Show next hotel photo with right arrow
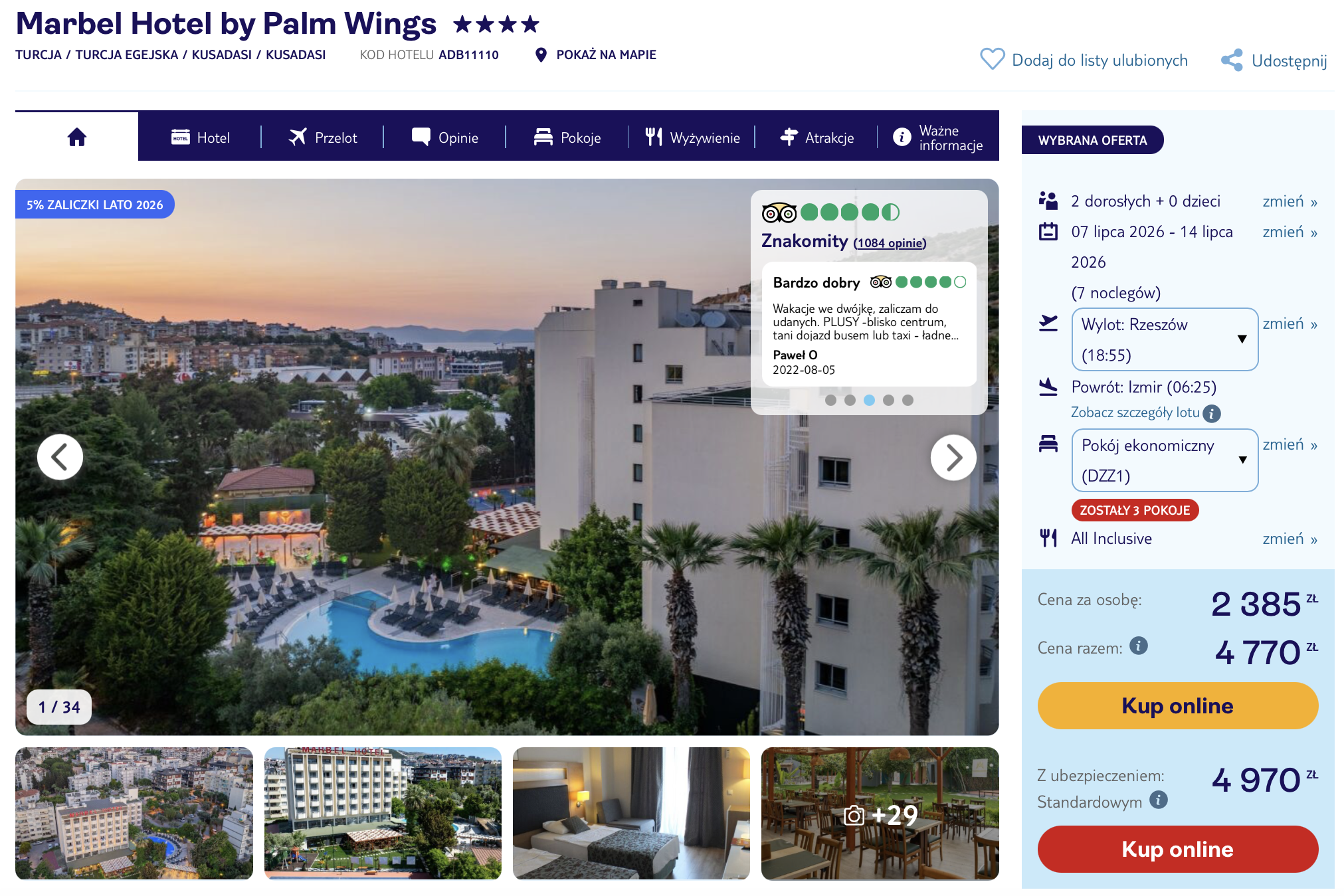The width and height of the screenshot is (1344, 896). click(953, 457)
